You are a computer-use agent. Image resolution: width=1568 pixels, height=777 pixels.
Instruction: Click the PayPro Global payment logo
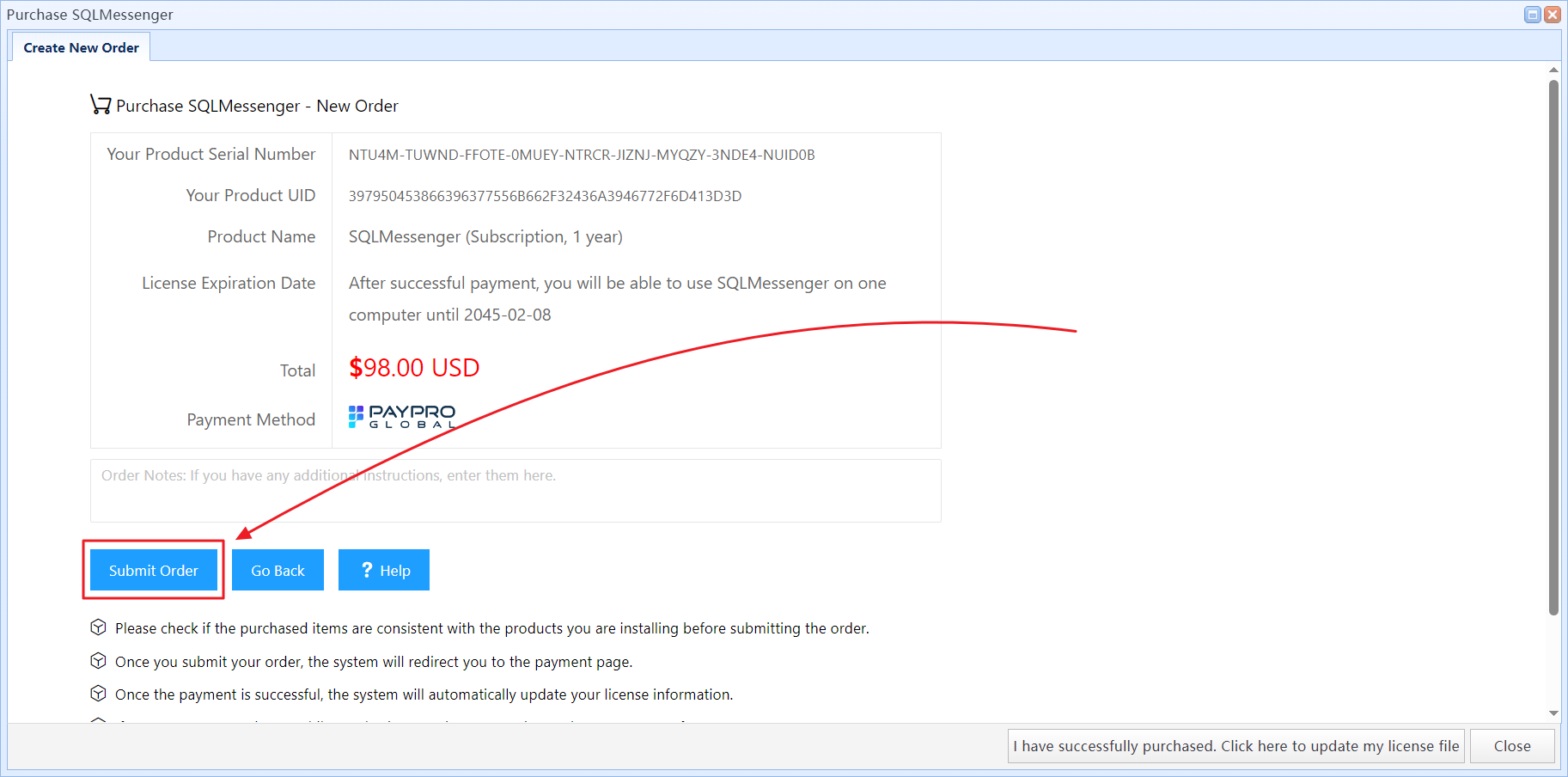(x=402, y=417)
